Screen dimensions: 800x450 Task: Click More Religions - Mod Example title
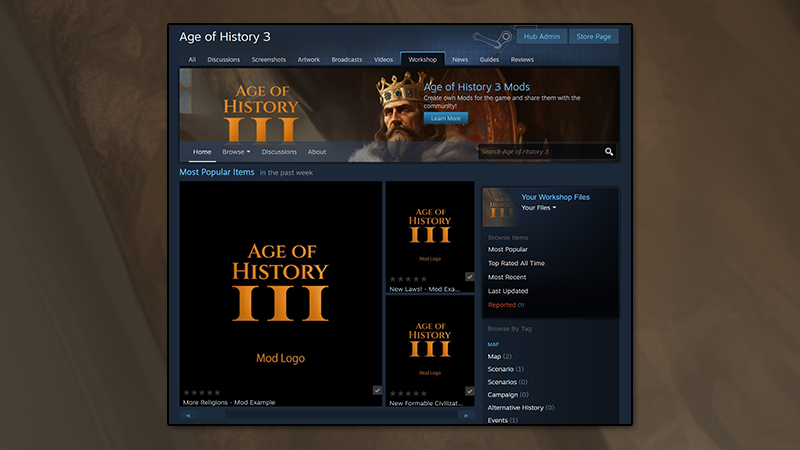[x=229, y=403]
